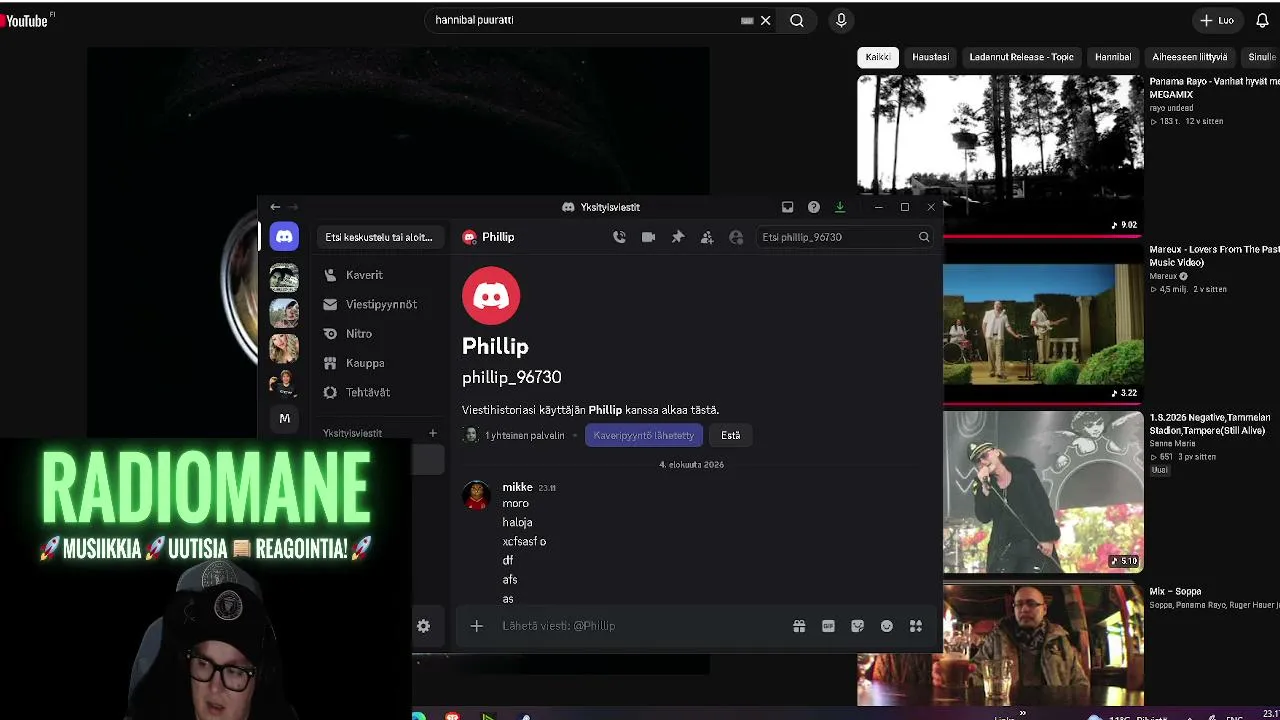Open the blonde-haired server avatar in Discord
The image size is (1280, 720).
click(284, 347)
